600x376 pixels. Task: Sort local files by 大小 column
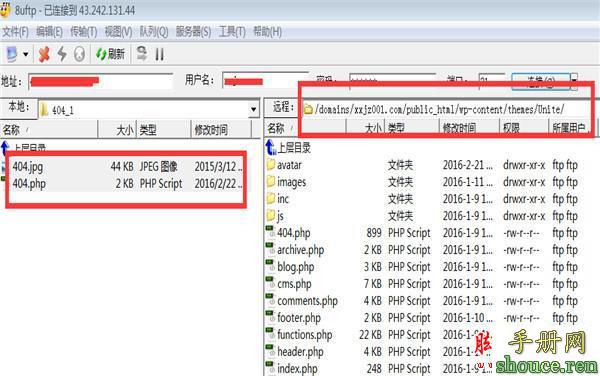117,130
